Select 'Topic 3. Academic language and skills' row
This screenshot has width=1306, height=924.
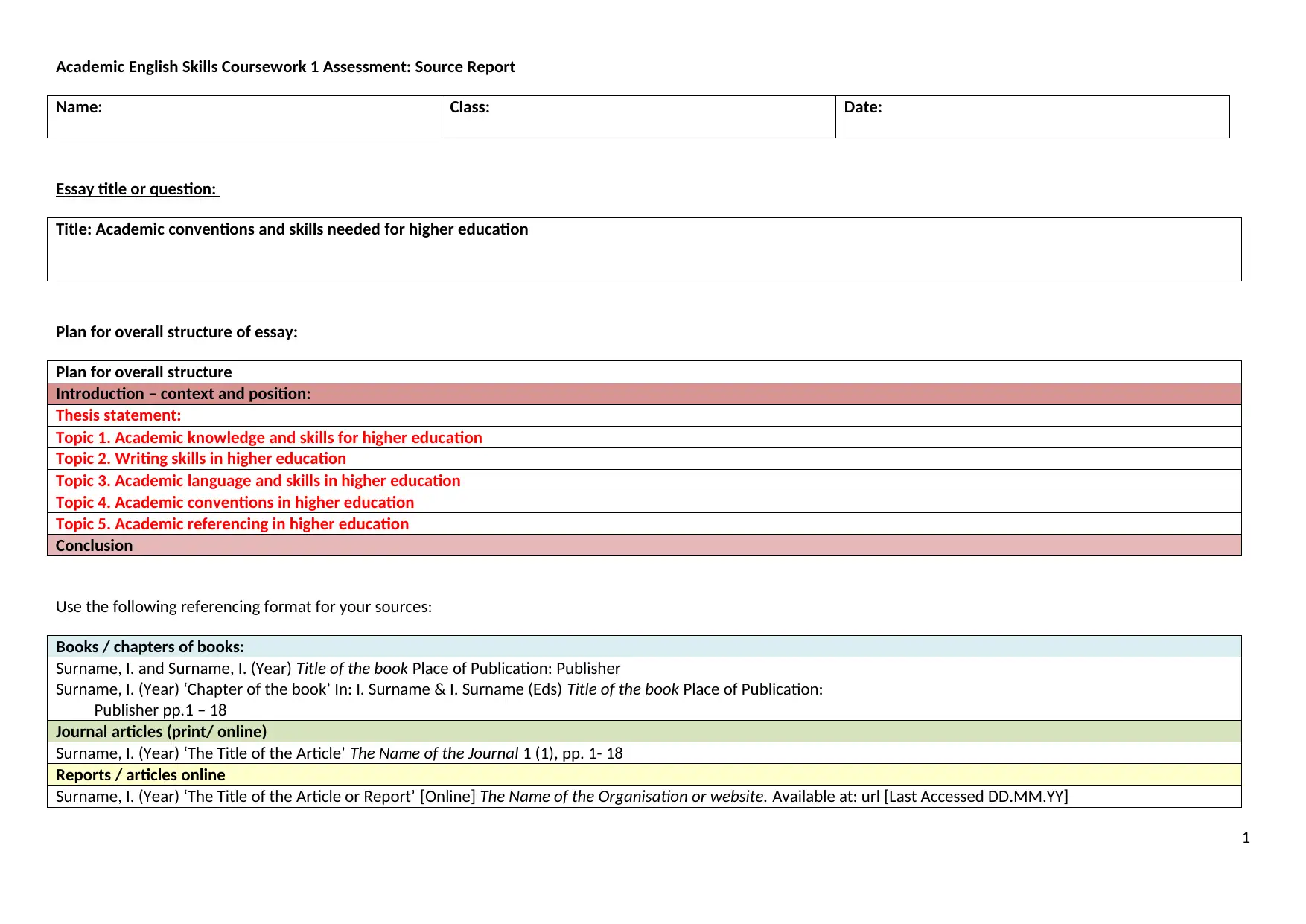(x=644, y=480)
